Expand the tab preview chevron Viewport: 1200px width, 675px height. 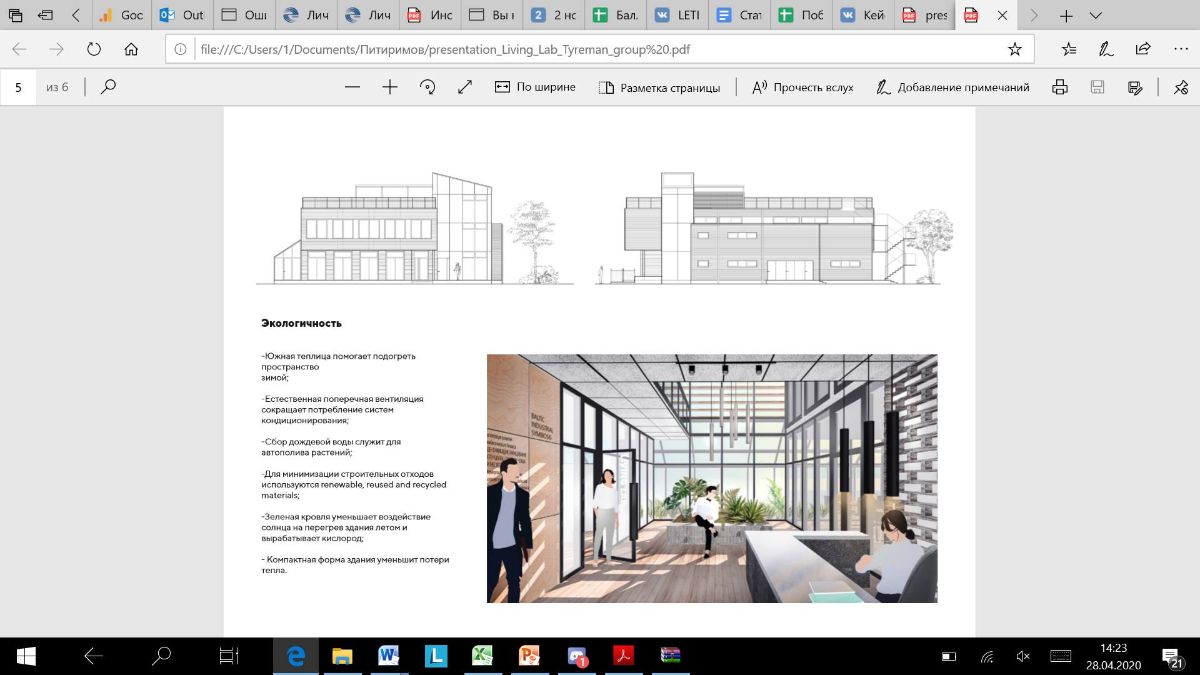click(1096, 16)
